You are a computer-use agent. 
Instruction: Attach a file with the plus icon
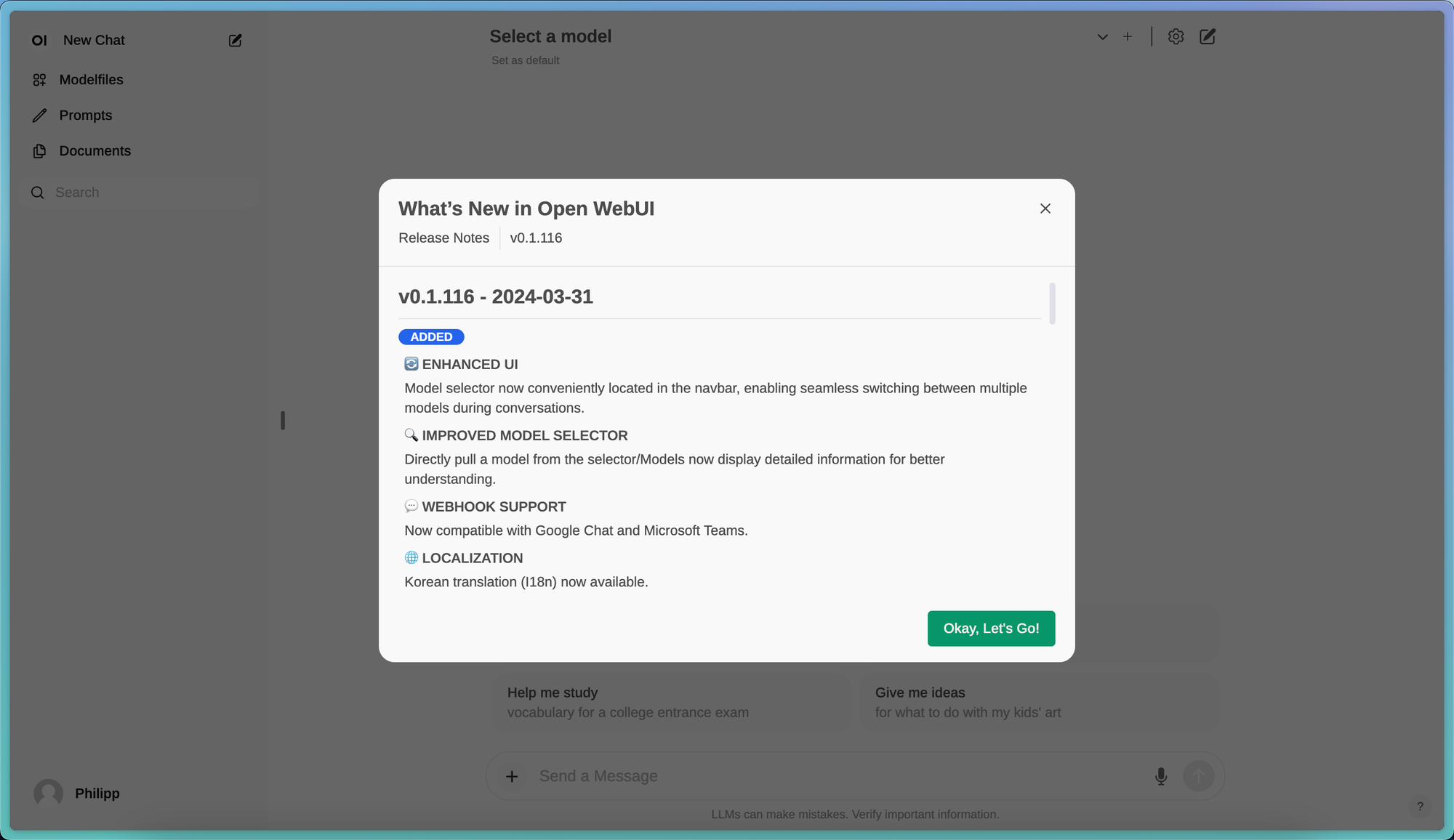(512, 776)
